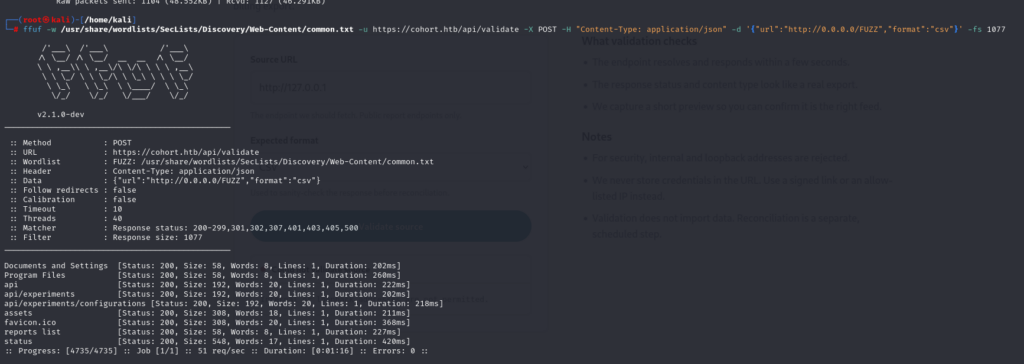Select the ':: Threads : 40' line
The width and height of the screenshot is (1024, 364).
coord(66,218)
